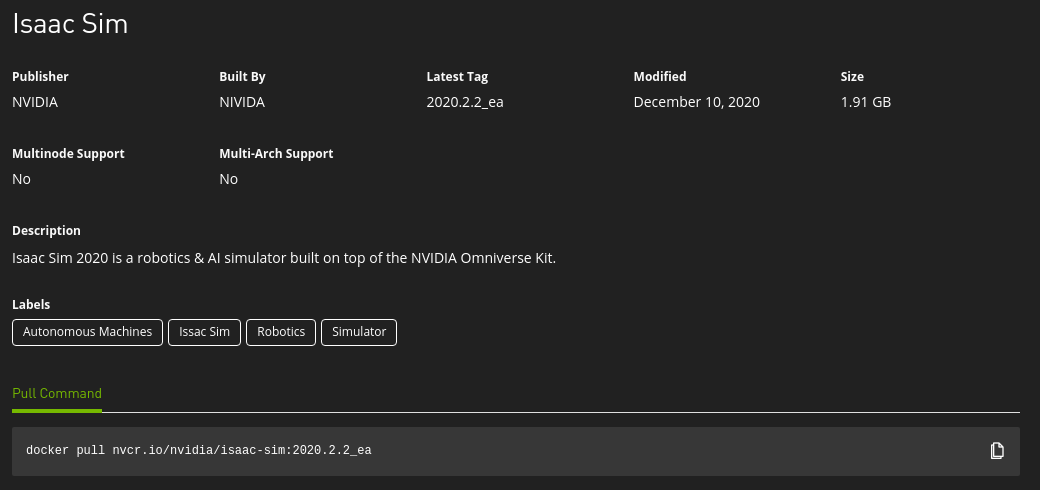Click the No value under Multi-Arch Support
This screenshot has height=490, width=1040.
(229, 179)
